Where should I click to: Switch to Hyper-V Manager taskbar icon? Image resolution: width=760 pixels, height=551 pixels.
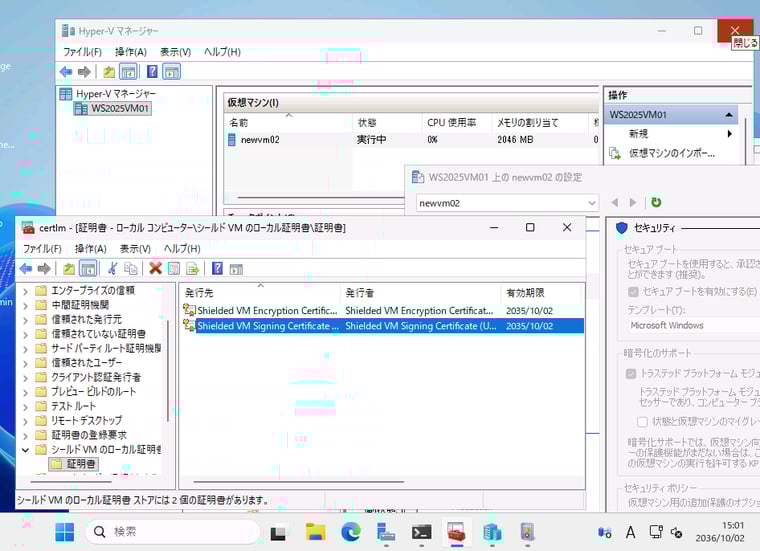pyautogui.click(x=492, y=532)
